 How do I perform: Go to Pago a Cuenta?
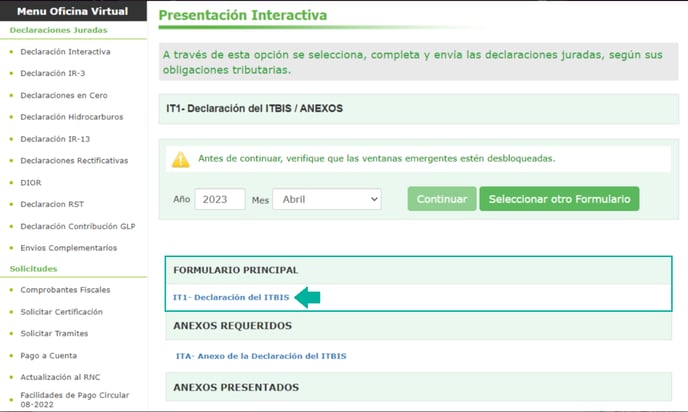48,355
